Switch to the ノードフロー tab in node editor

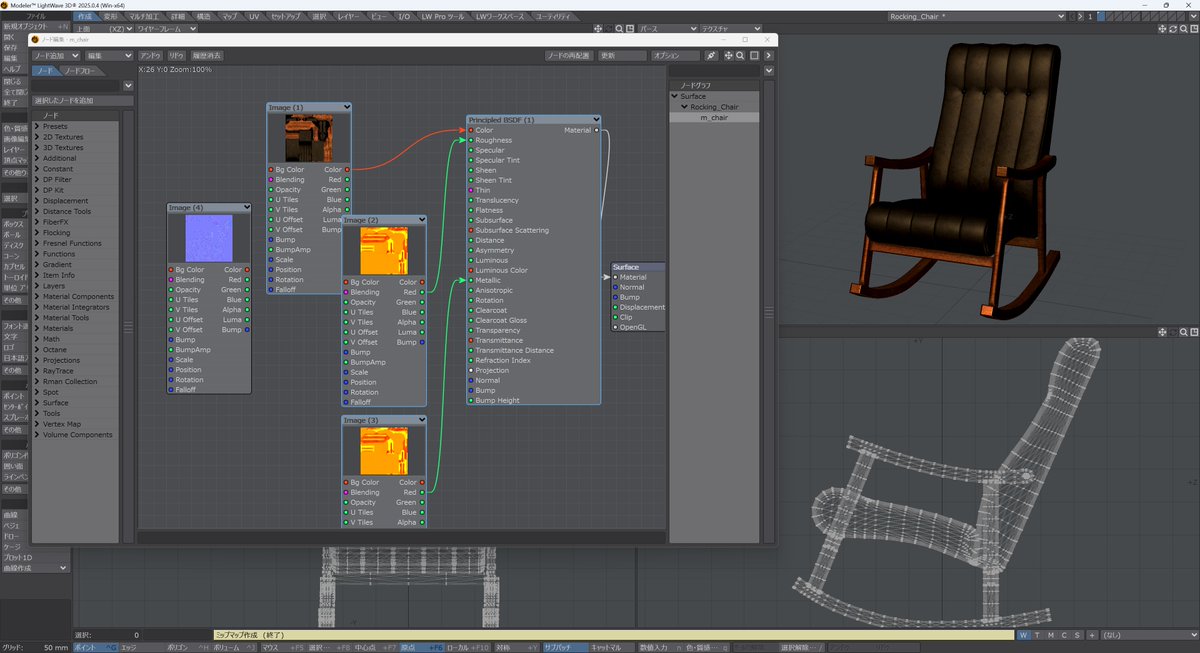click(83, 71)
